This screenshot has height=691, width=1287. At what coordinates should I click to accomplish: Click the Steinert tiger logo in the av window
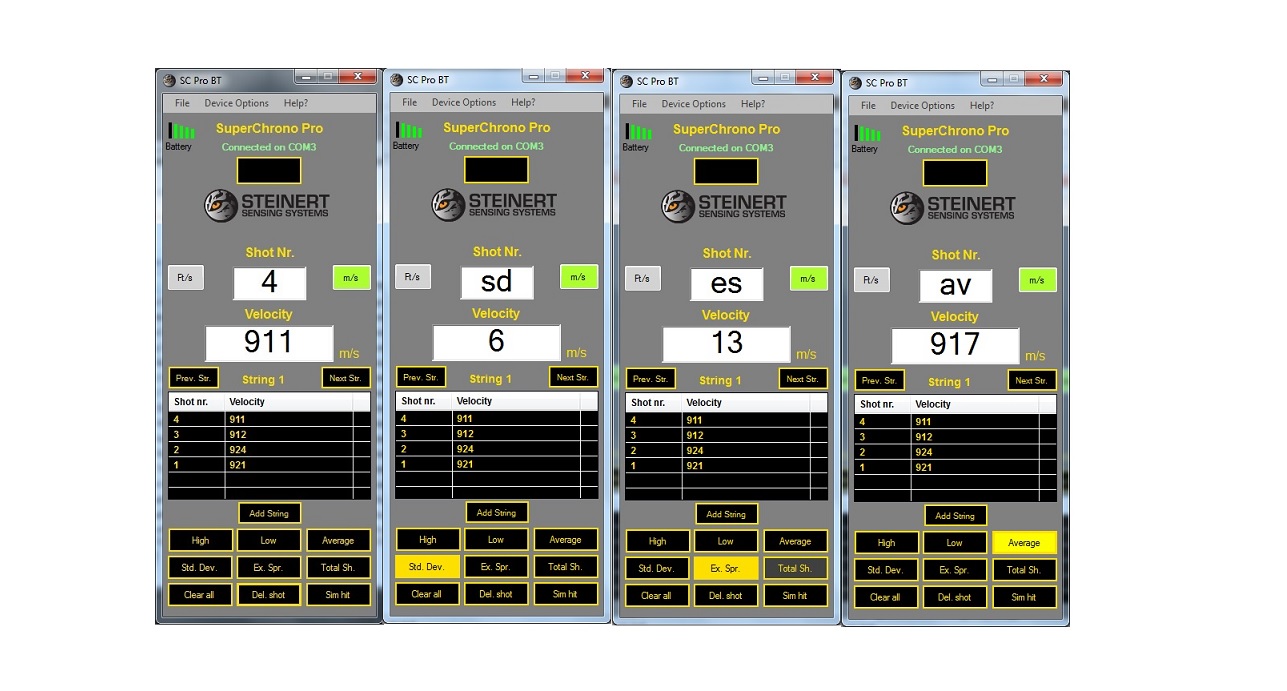[x=908, y=208]
